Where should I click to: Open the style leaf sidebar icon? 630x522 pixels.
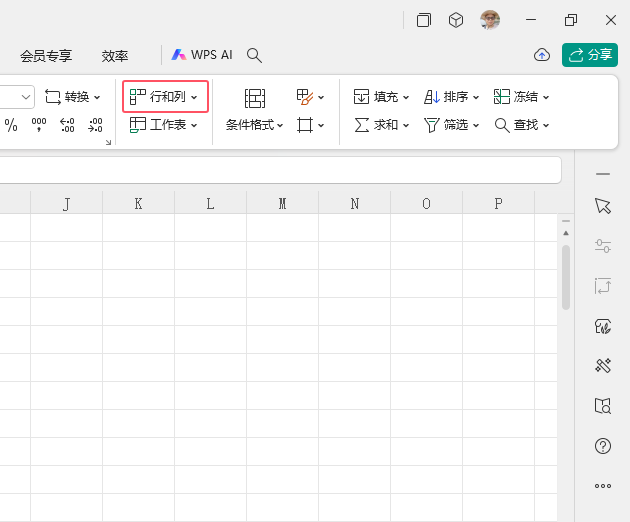(603, 326)
